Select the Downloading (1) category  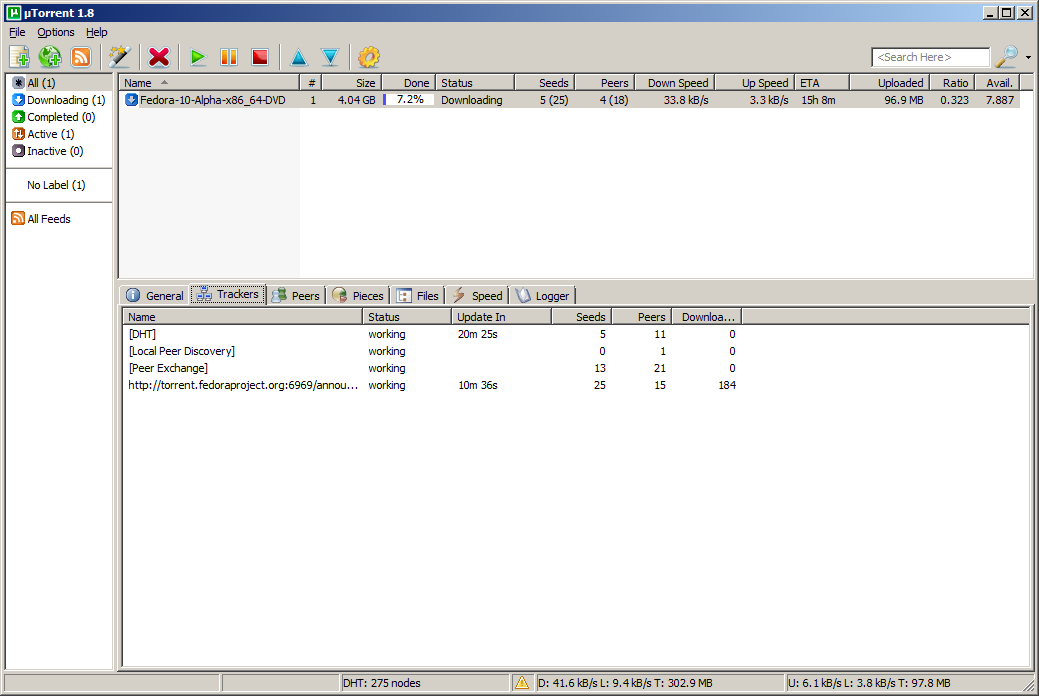59,100
